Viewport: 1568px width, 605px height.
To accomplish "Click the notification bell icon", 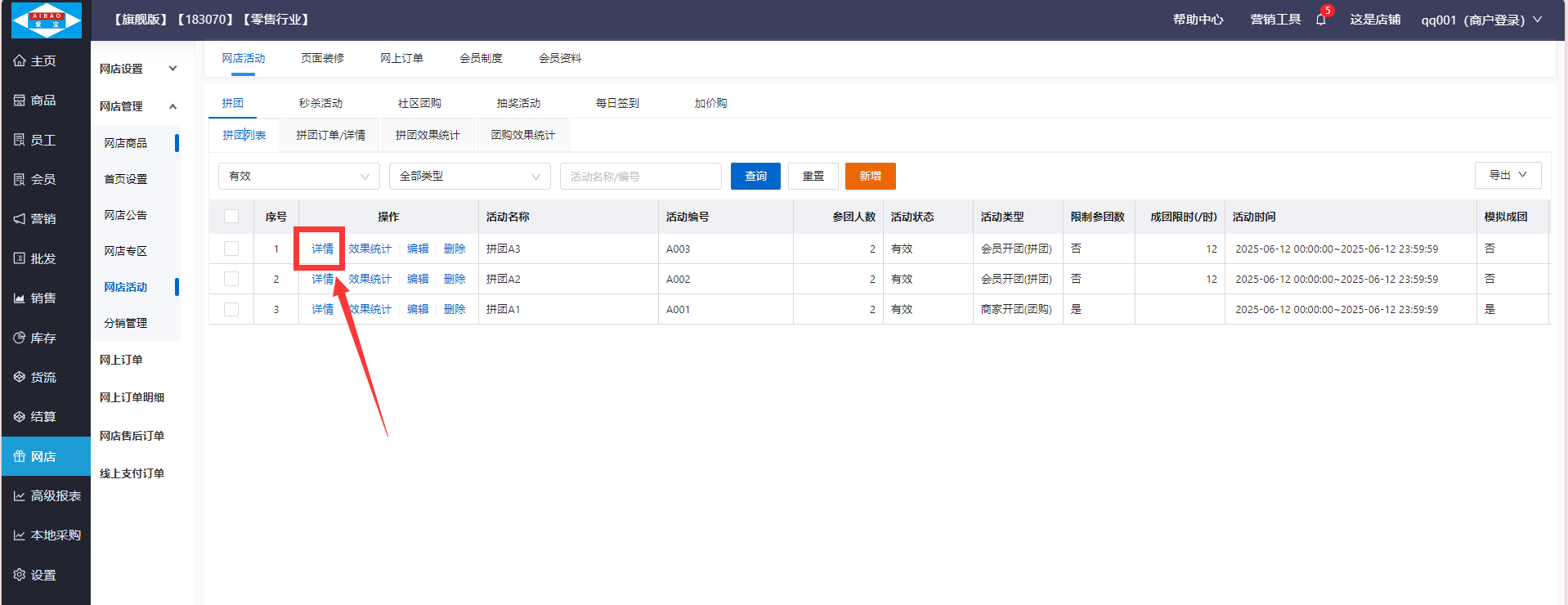I will click(1320, 20).
